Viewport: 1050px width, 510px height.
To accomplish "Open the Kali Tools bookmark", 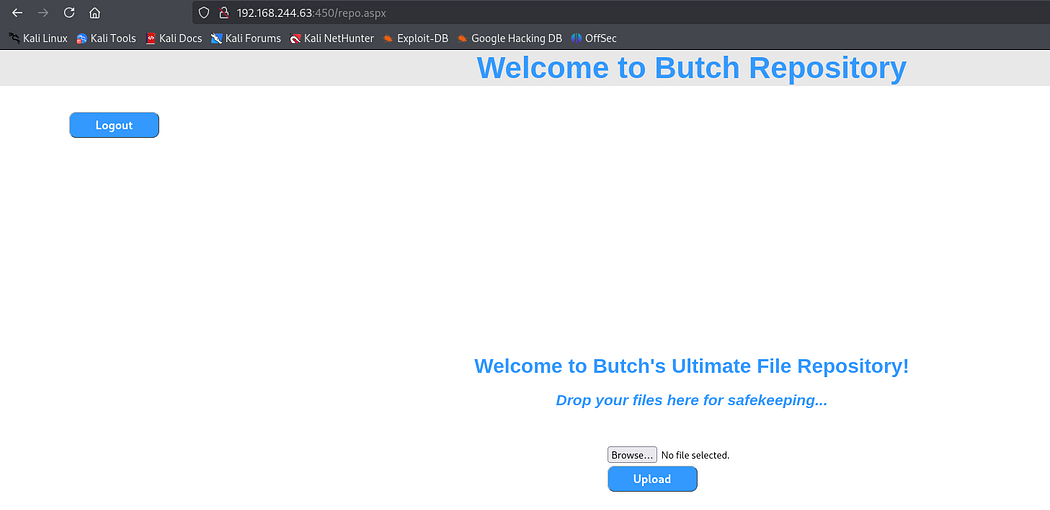I will pos(106,38).
